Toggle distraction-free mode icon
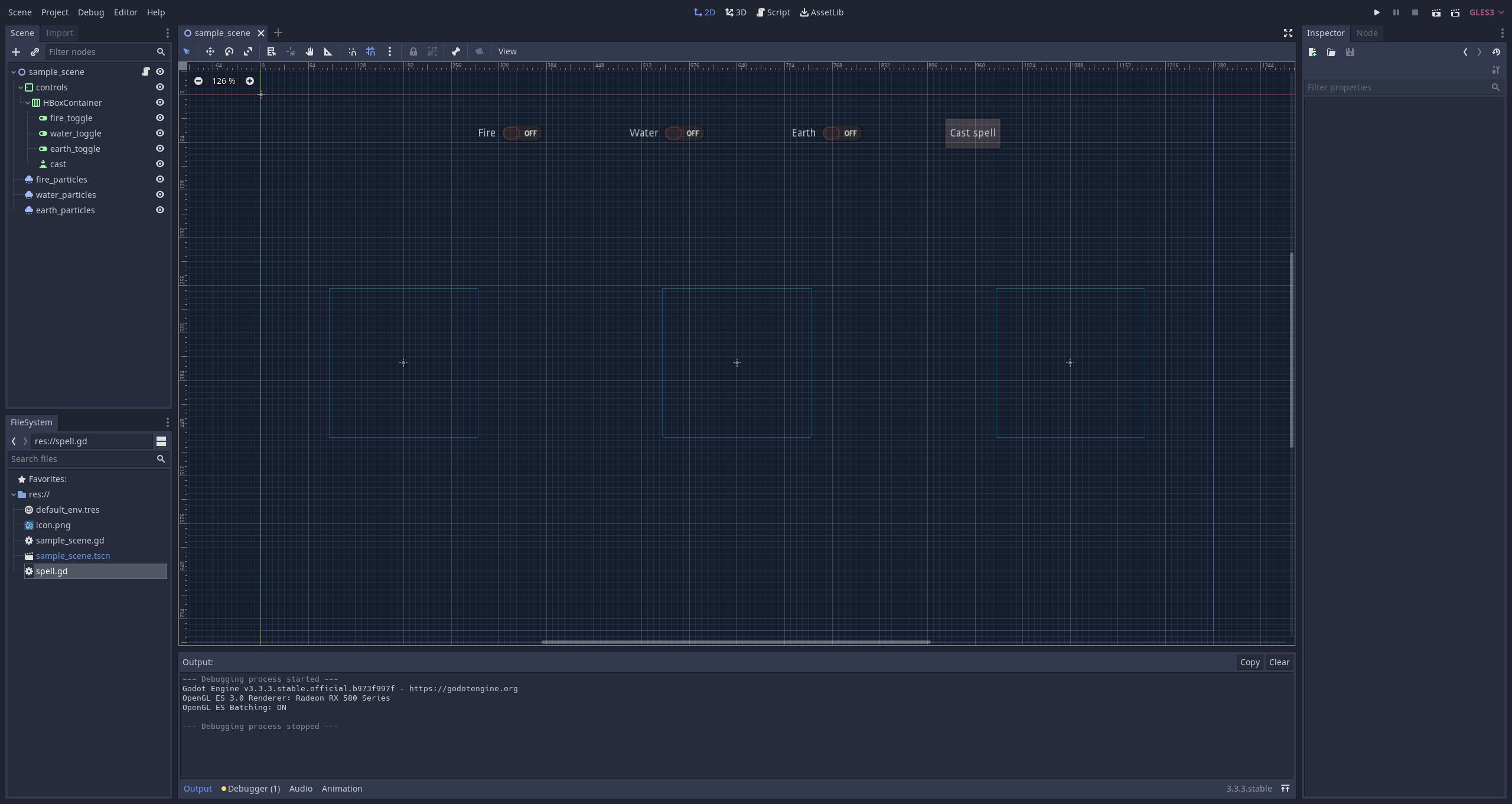 (x=1288, y=33)
